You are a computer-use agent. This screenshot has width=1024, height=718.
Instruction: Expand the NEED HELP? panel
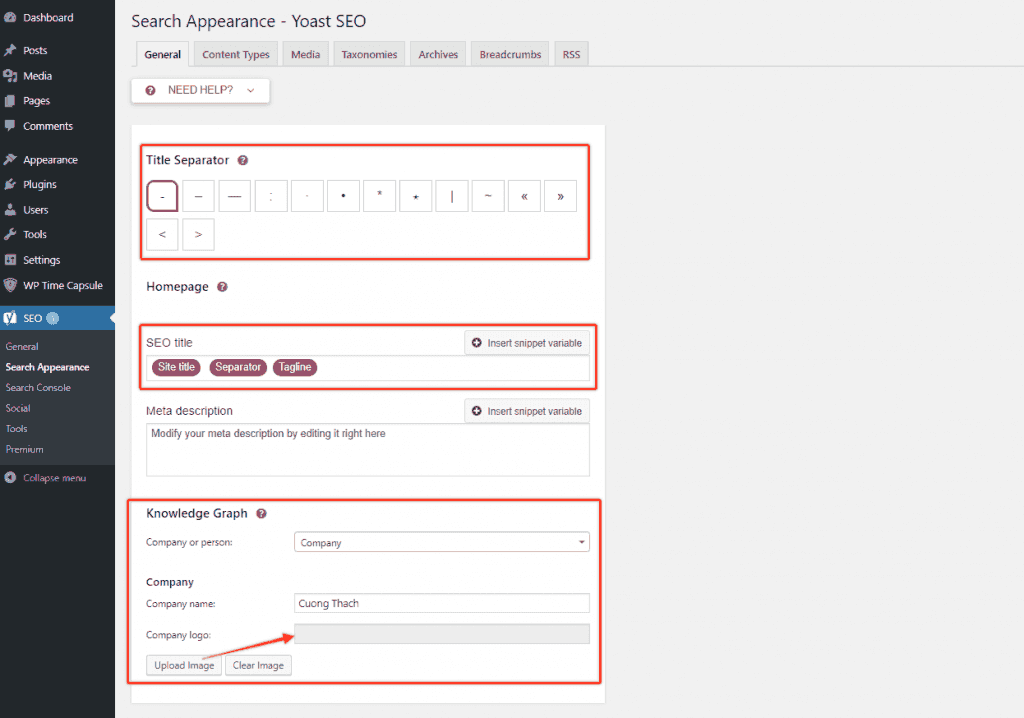200,90
